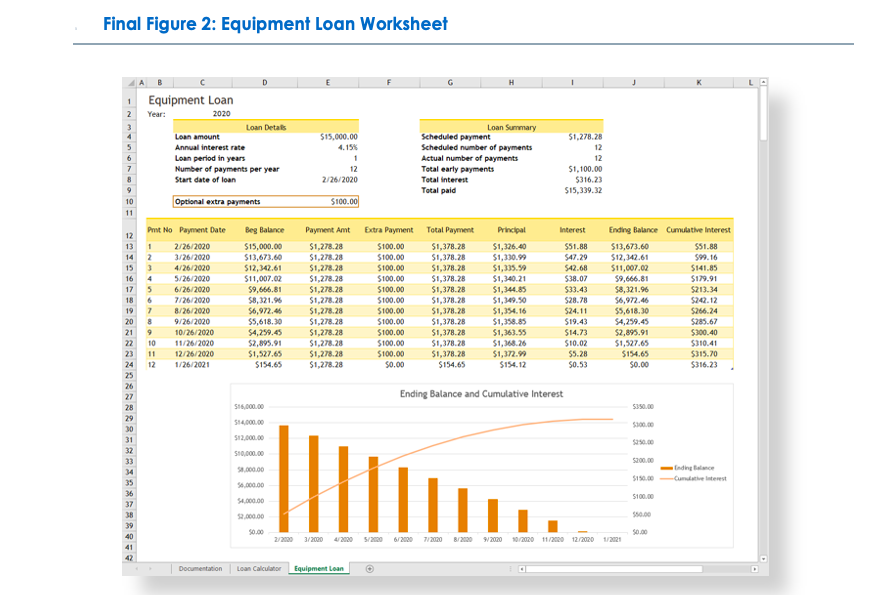
Task: Click the Optional extra payments label cell
Action: [x=217, y=202]
